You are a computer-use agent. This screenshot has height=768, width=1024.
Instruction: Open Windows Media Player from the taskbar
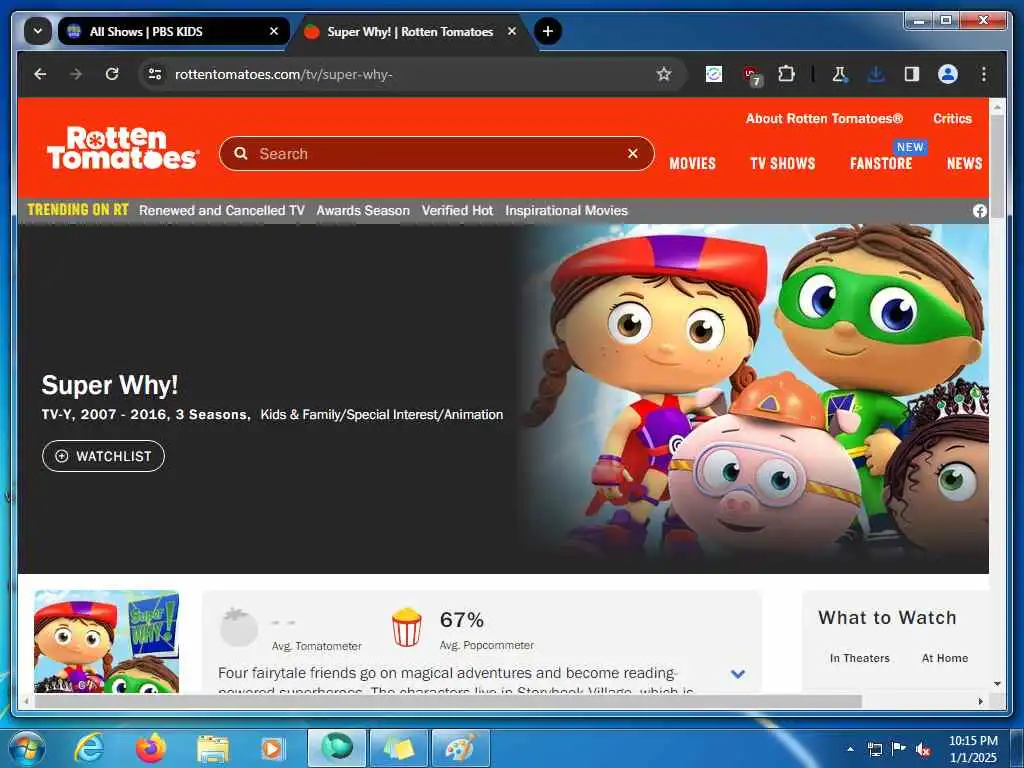tap(272, 748)
